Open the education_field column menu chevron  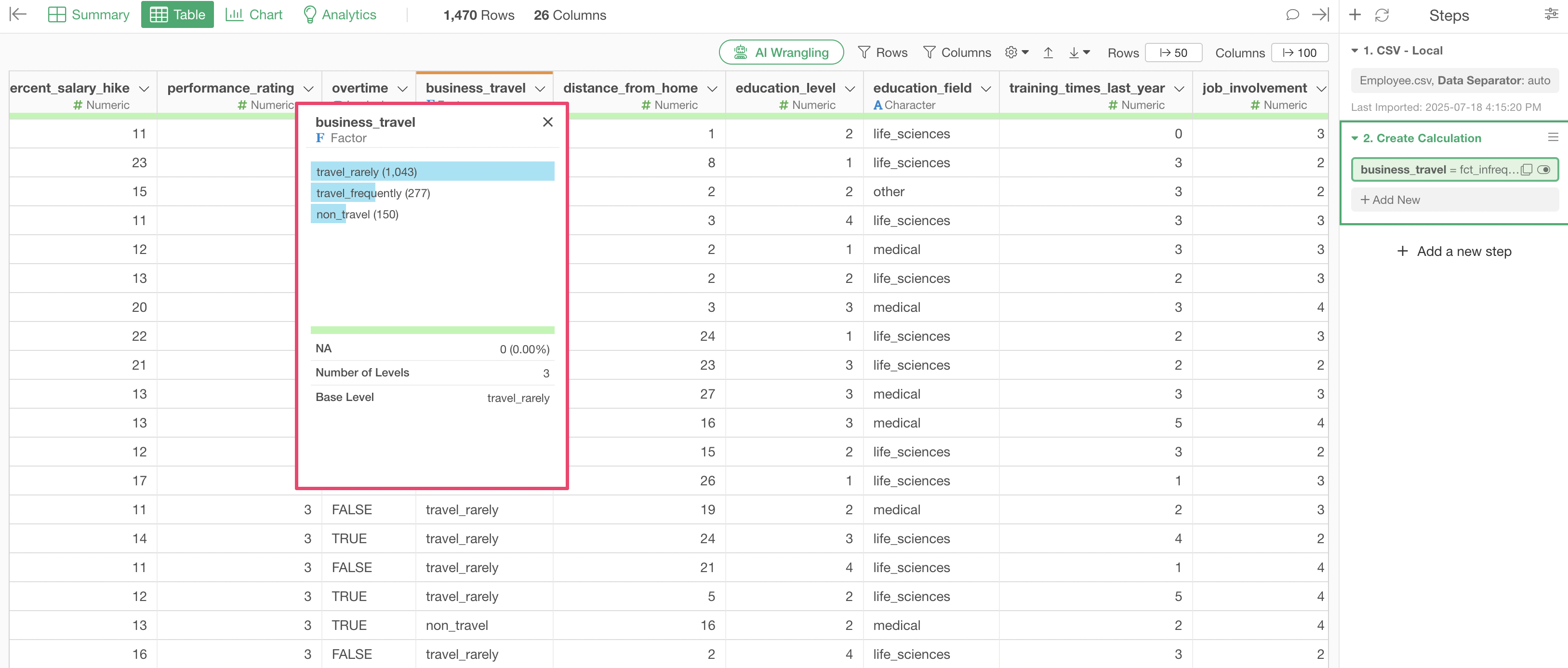coord(986,89)
